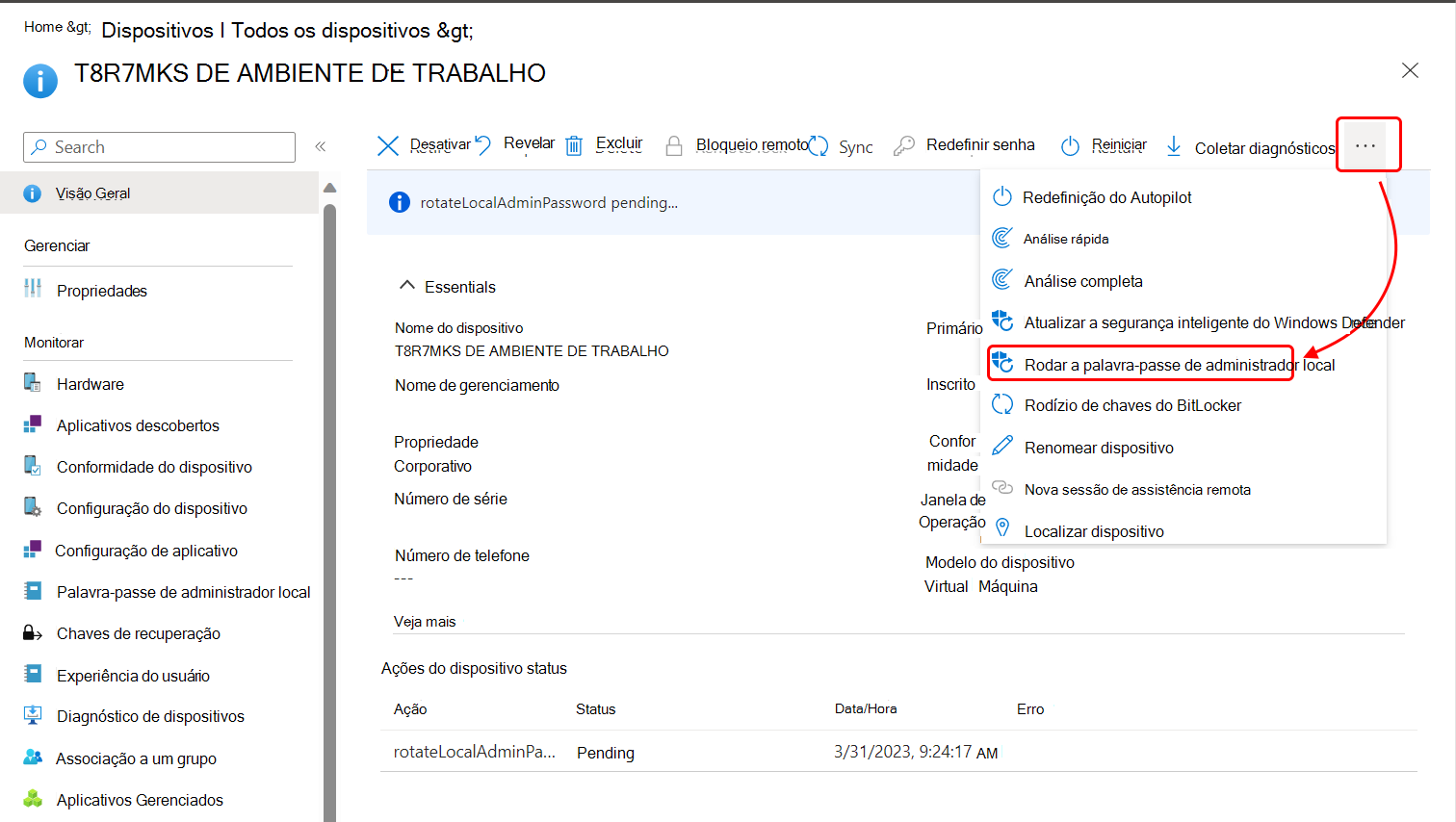This screenshot has height=822, width=1456.
Task: Click the Redefinir senha key icon
Action: [x=904, y=145]
